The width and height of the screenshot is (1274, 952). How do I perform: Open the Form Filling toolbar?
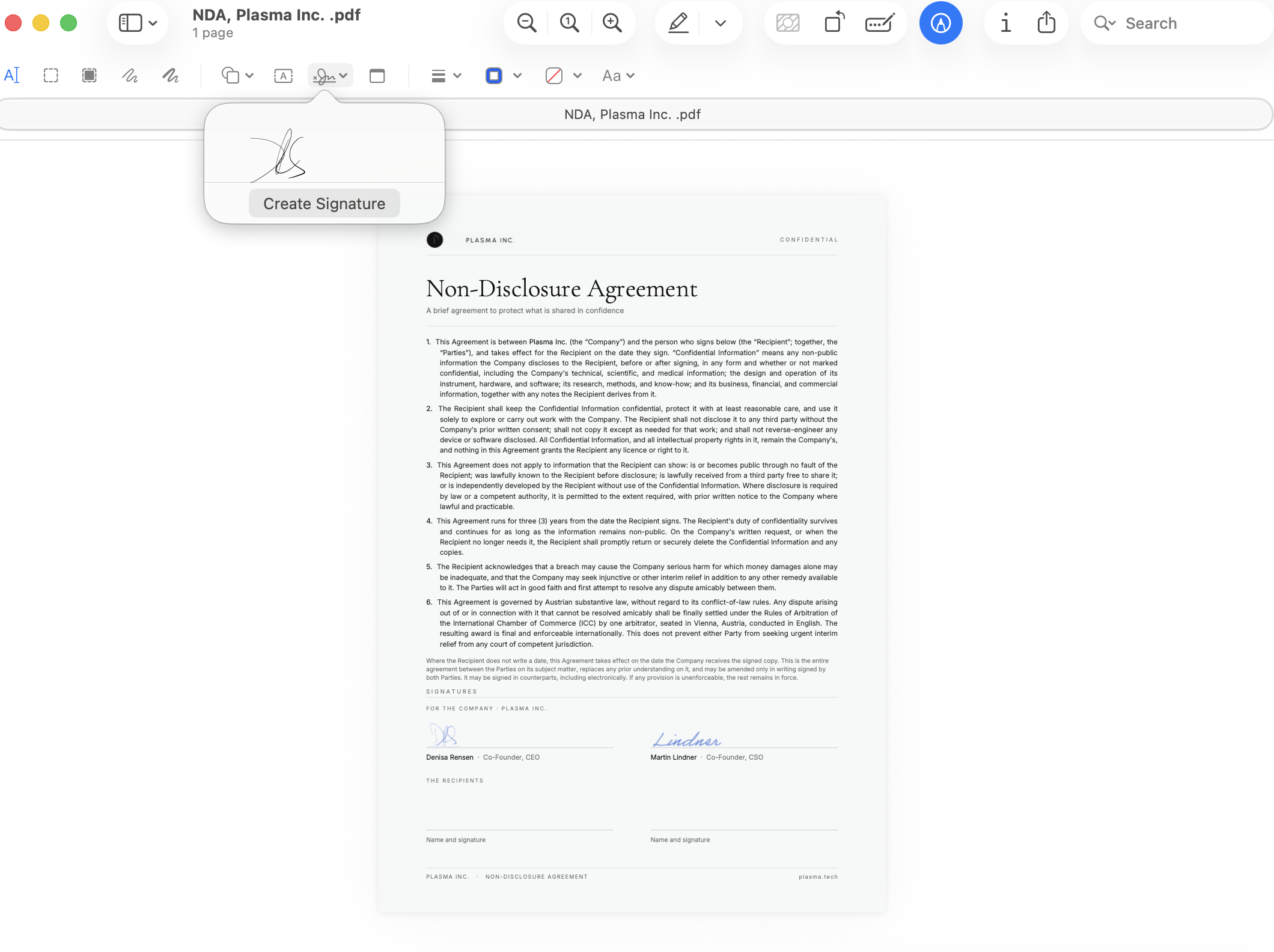click(880, 23)
